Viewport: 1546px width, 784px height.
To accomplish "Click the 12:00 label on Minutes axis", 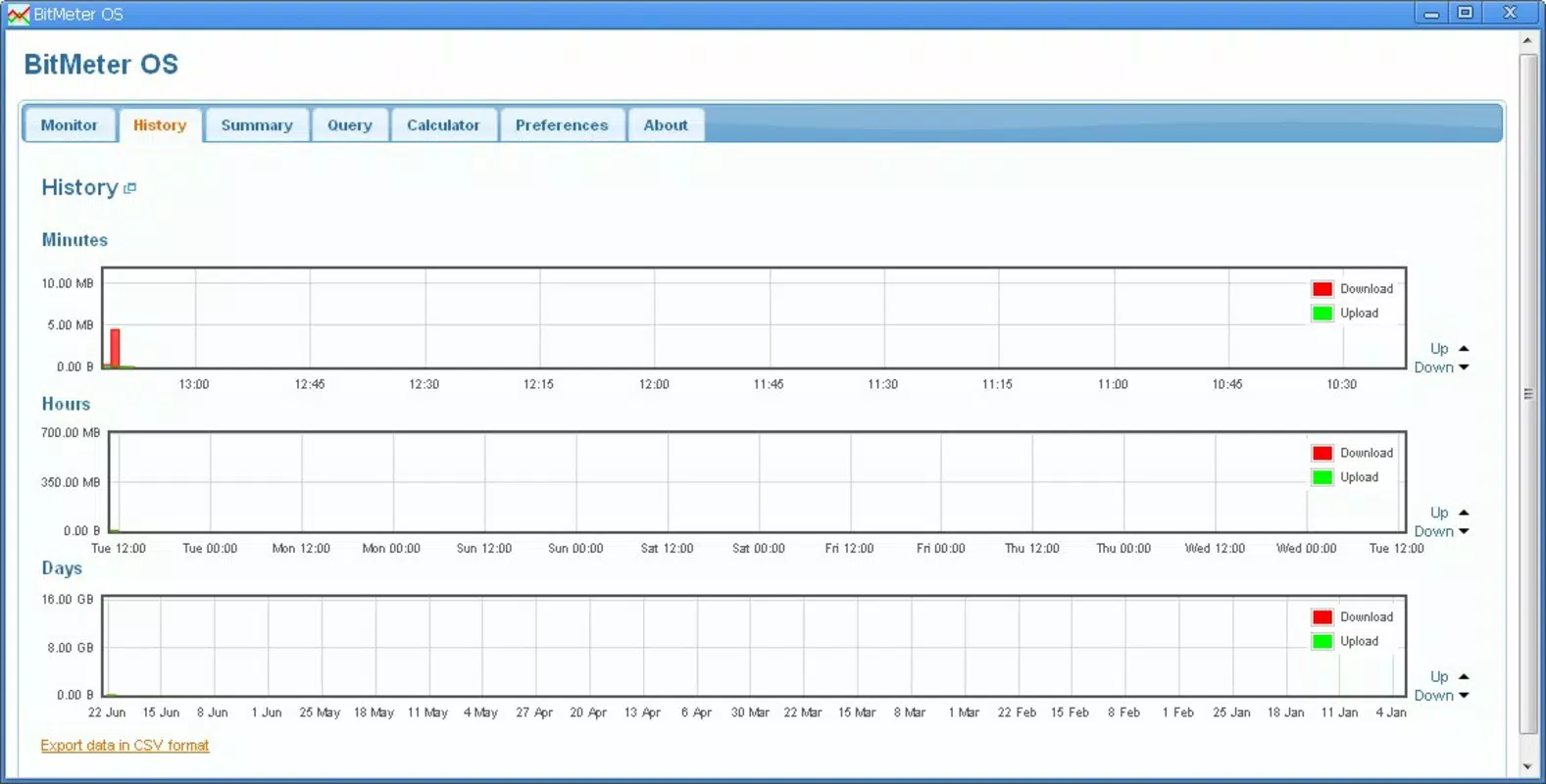I will (x=654, y=384).
